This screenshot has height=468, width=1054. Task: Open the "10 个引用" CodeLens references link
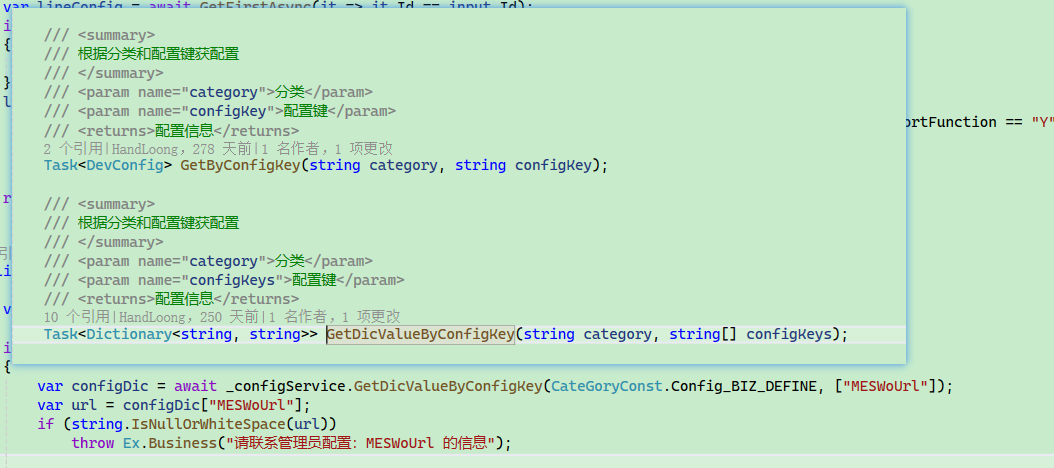80,316
